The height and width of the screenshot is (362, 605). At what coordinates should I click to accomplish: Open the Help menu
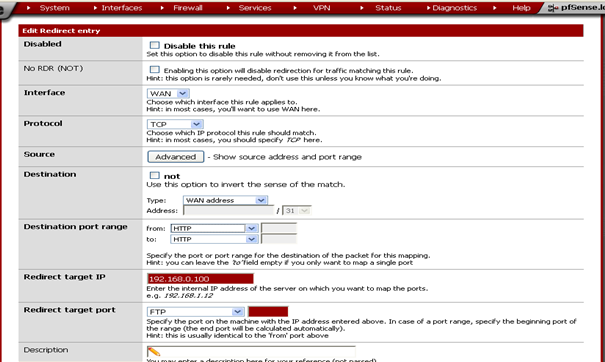point(521,8)
